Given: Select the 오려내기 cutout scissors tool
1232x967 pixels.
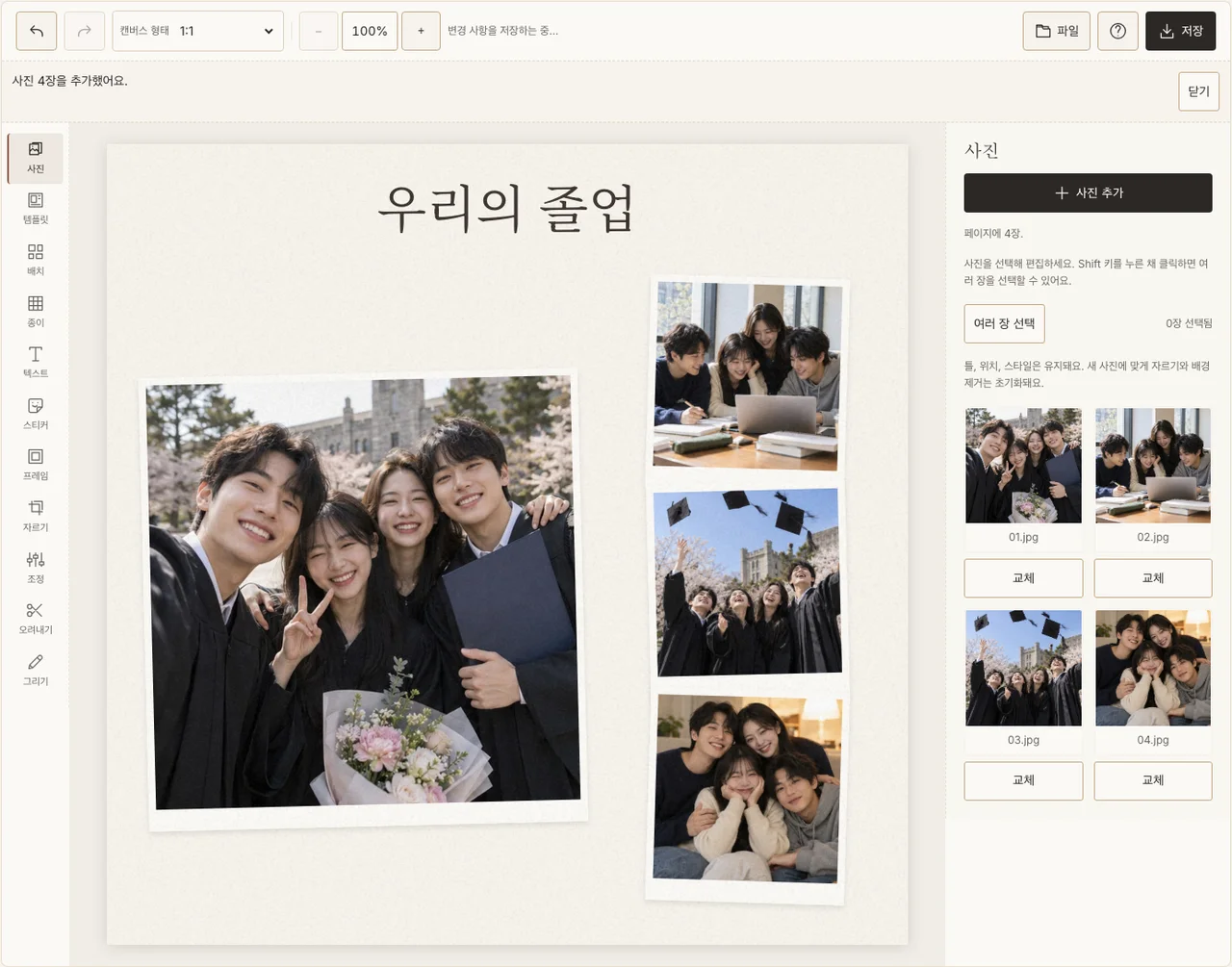Looking at the screenshot, I should point(36,619).
